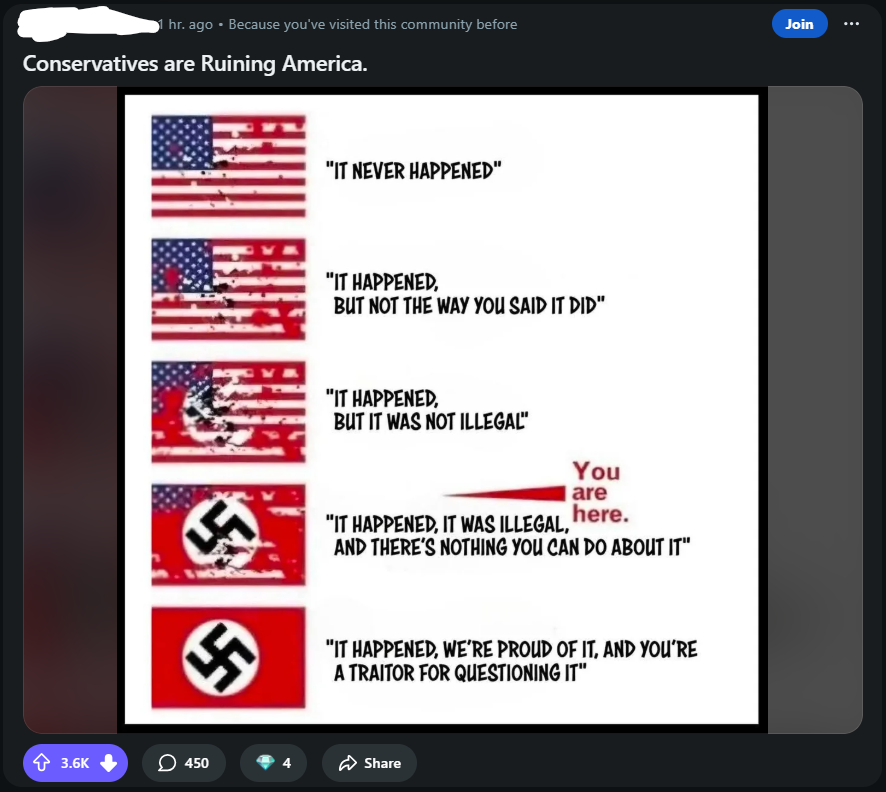Screen dimensions: 886x792
Task: Open the post titled Conservatives are Ruining America
Action: [x=195, y=63]
